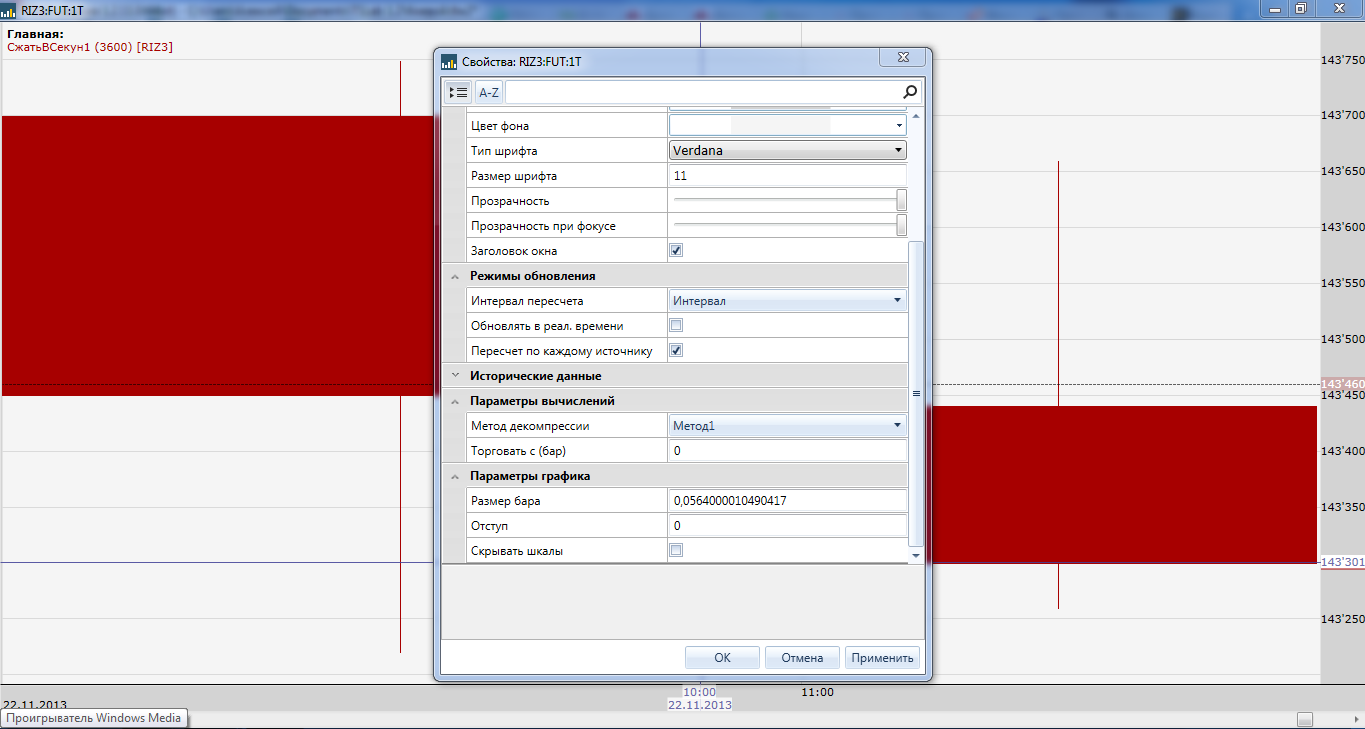Toggle Пересчет по каждому источнику checkbox

[x=676, y=350]
